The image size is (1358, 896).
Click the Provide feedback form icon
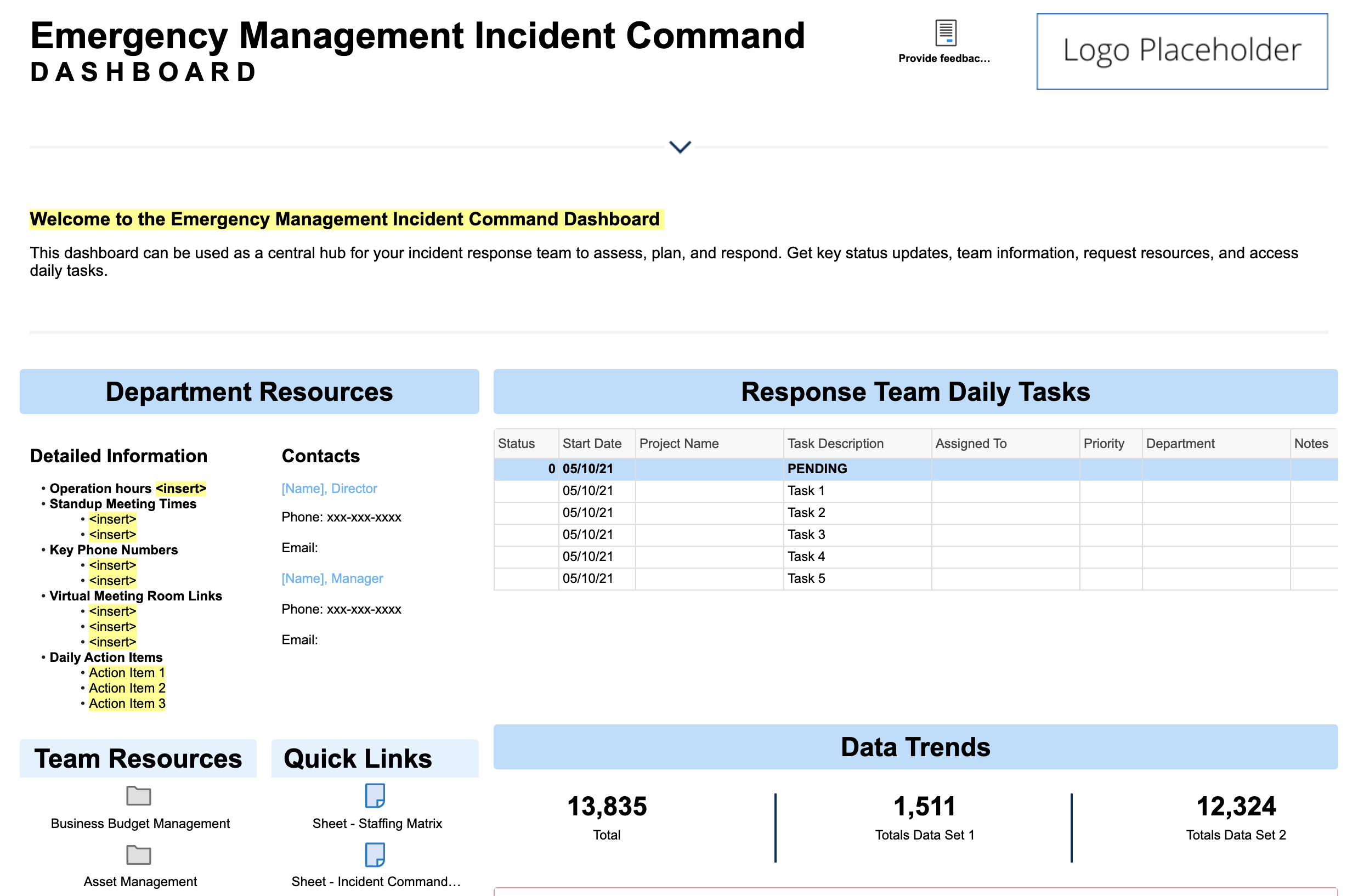point(946,33)
